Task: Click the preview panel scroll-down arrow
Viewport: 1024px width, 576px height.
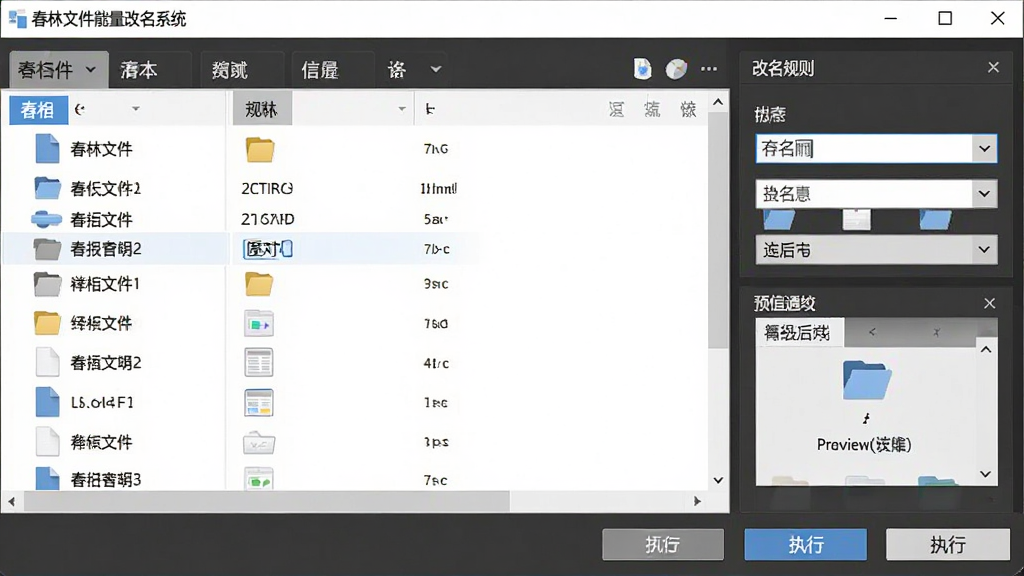Action: [986, 474]
